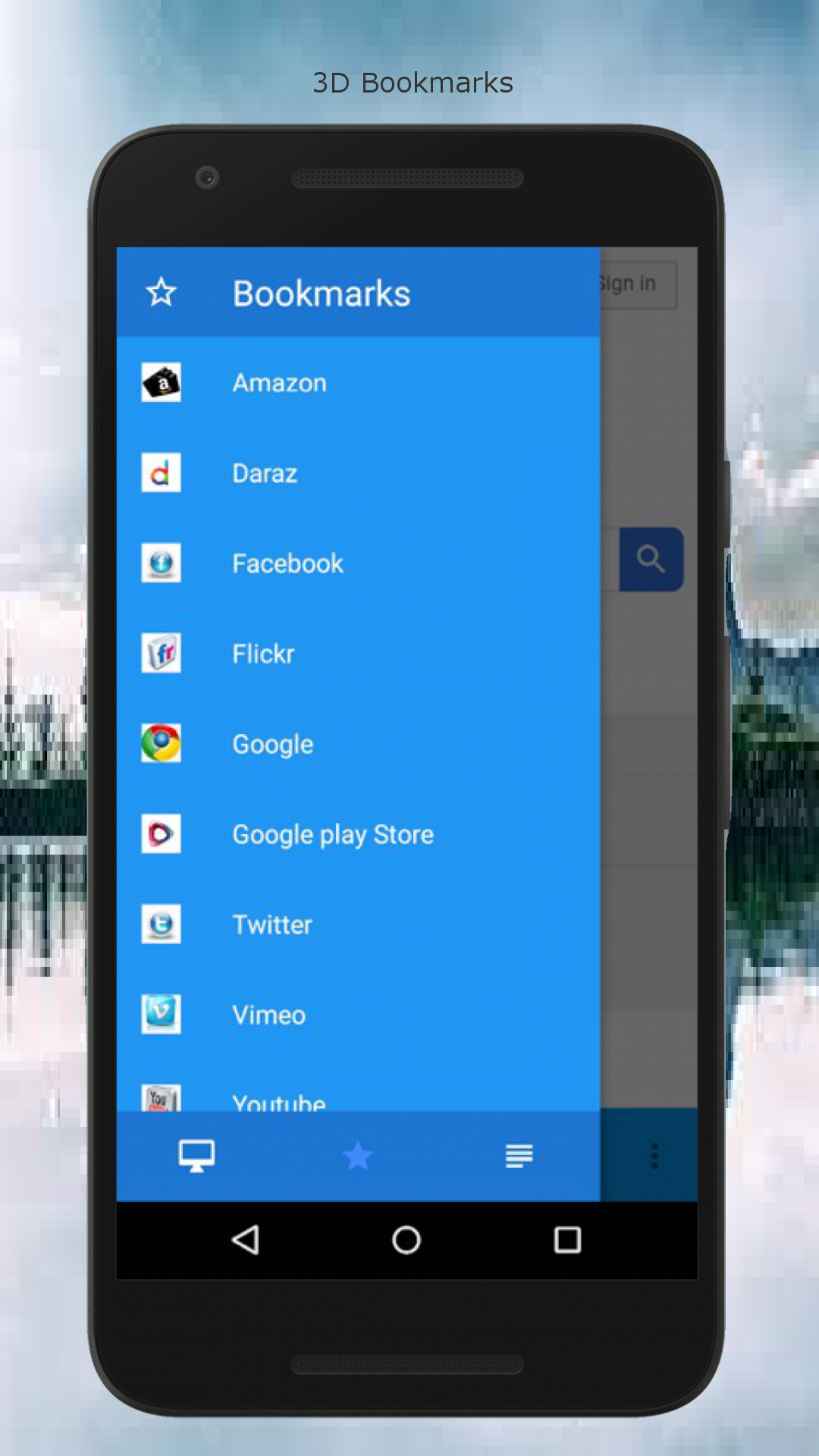Tap the Android back navigation button
Screen dimensions: 819x1456
click(x=246, y=1241)
